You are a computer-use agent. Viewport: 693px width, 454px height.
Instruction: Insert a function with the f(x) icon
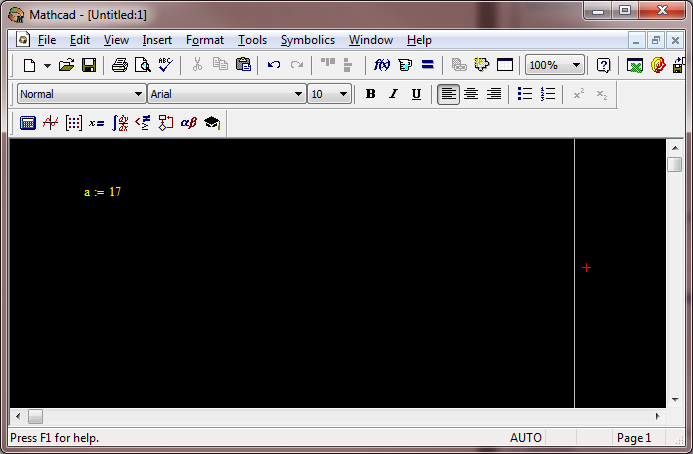[x=382, y=65]
